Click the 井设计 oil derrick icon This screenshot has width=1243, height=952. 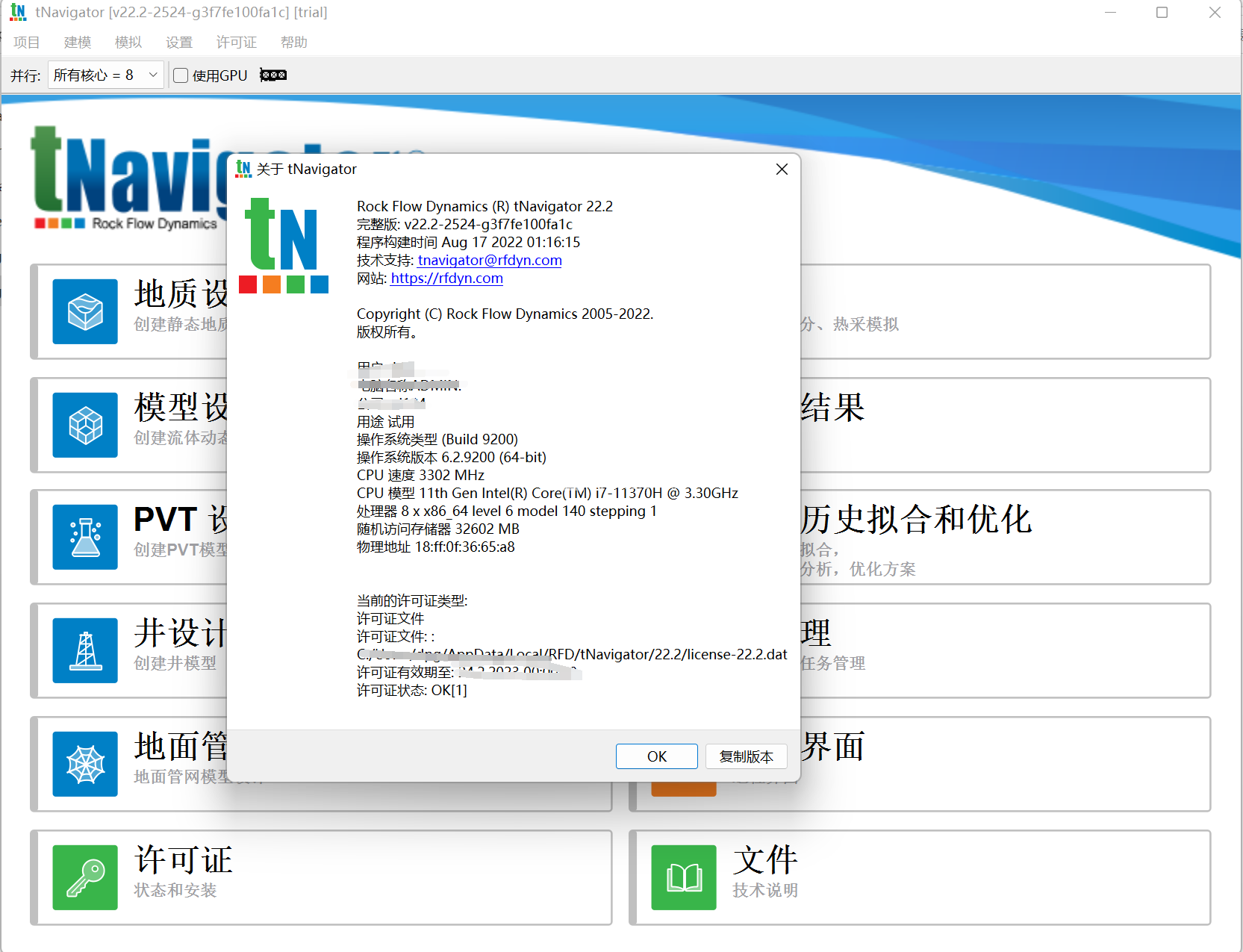pyautogui.click(x=84, y=650)
